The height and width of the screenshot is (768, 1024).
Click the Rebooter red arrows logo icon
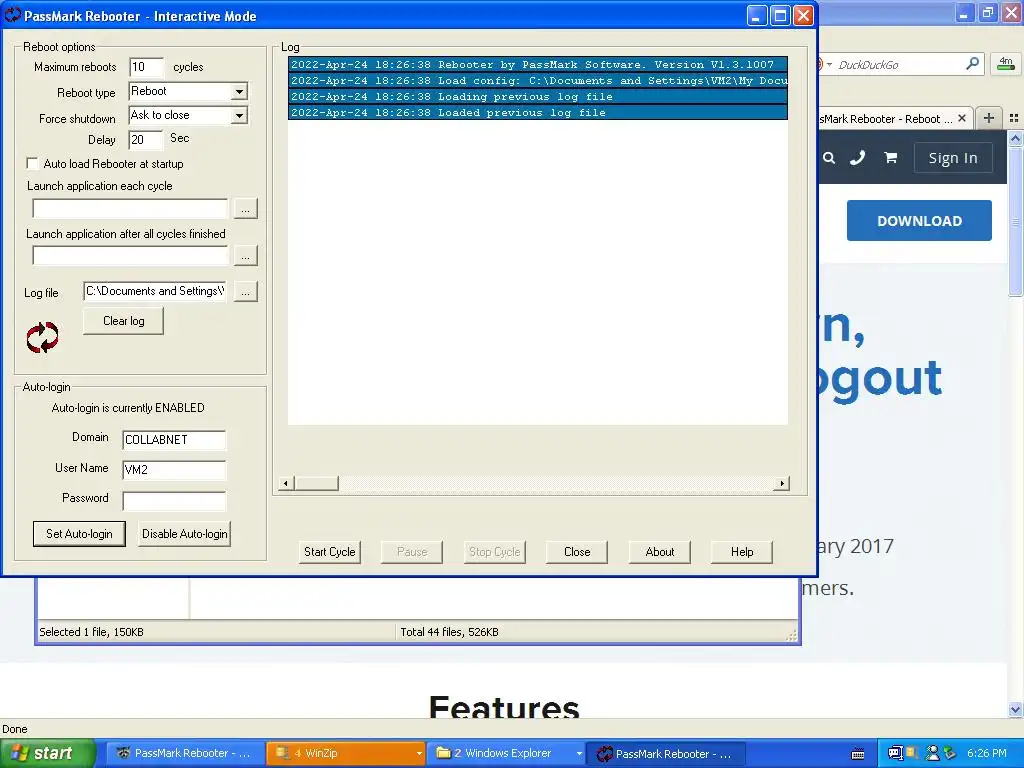tap(42, 337)
